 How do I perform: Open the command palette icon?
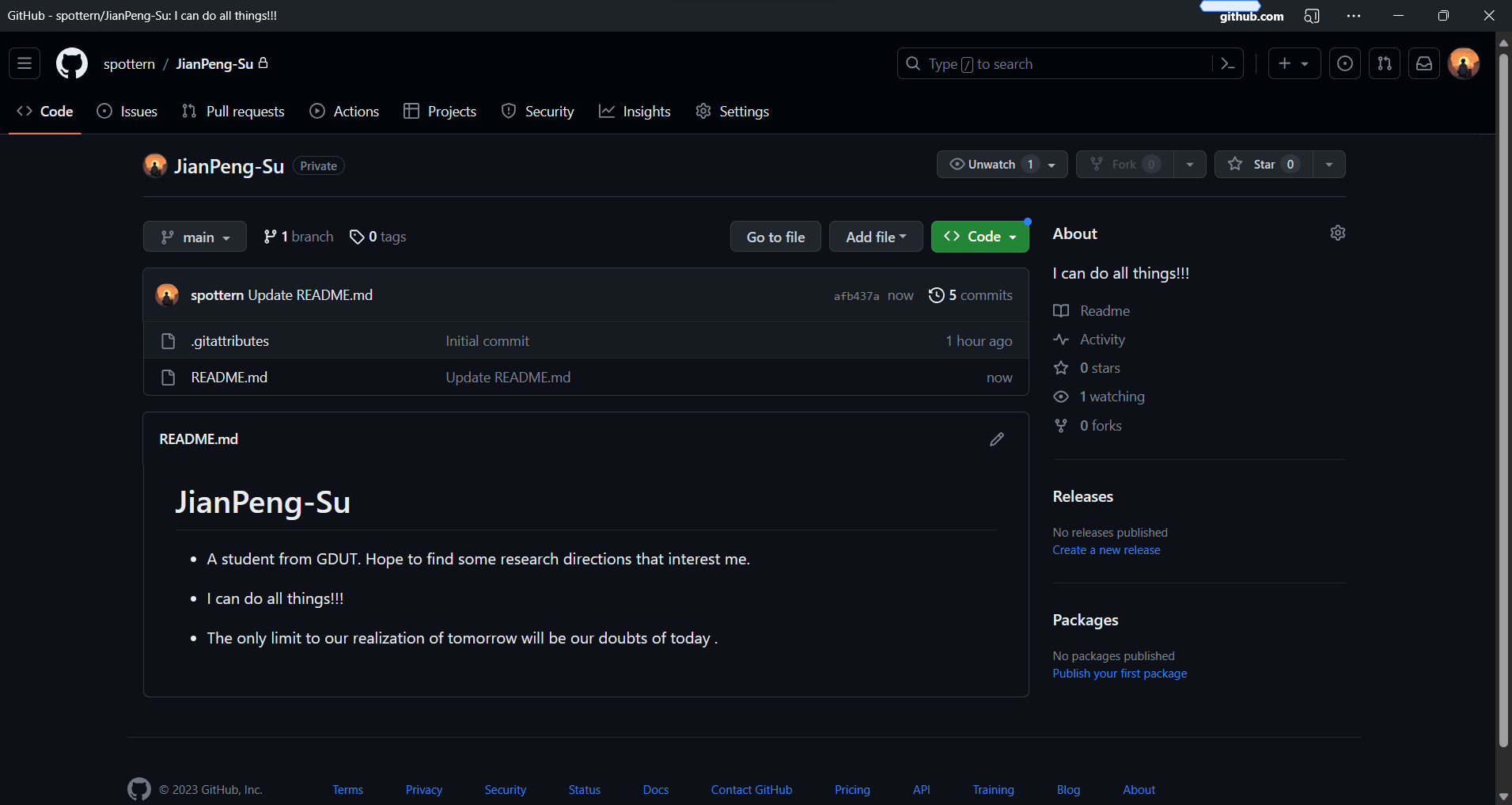tap(1228, 63)
